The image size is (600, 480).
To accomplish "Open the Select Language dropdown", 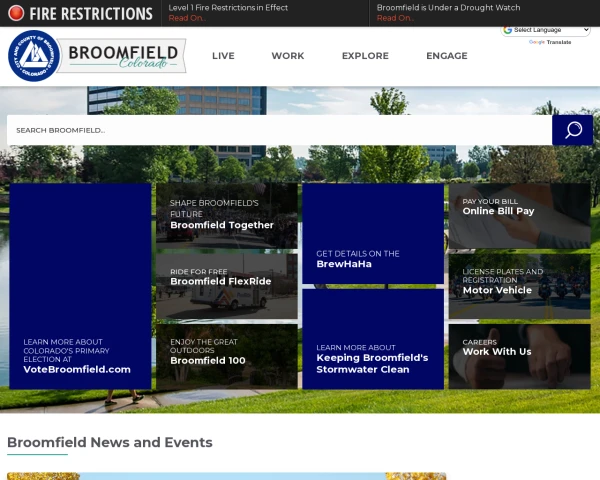I will [x=546, y=30].
